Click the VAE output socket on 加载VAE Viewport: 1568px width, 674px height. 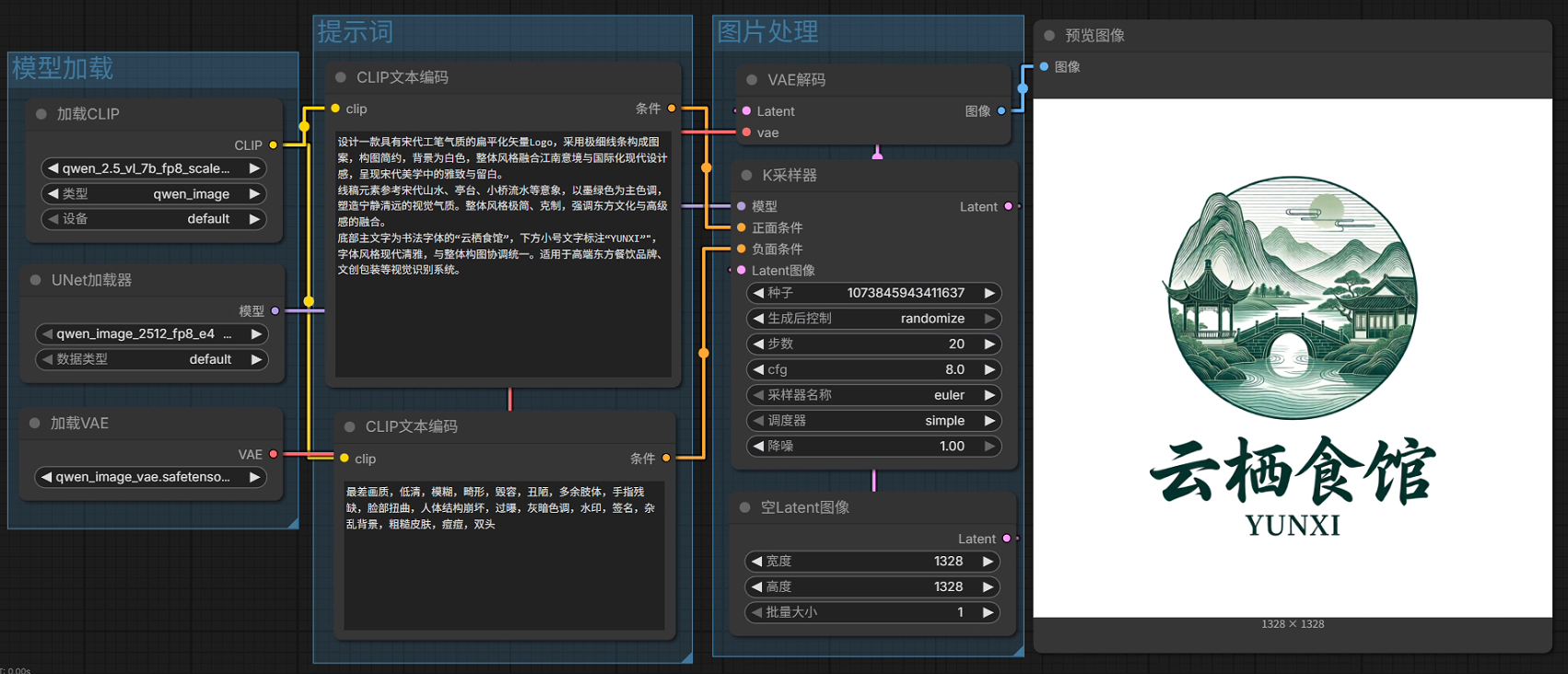click(274, 455)
